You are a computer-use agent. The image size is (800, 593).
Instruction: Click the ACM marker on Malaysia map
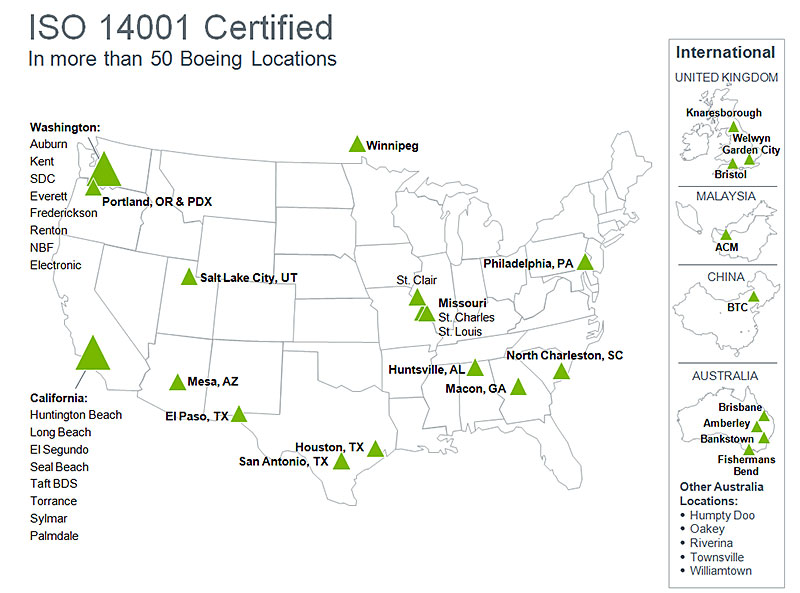click(x=726, y=235)
